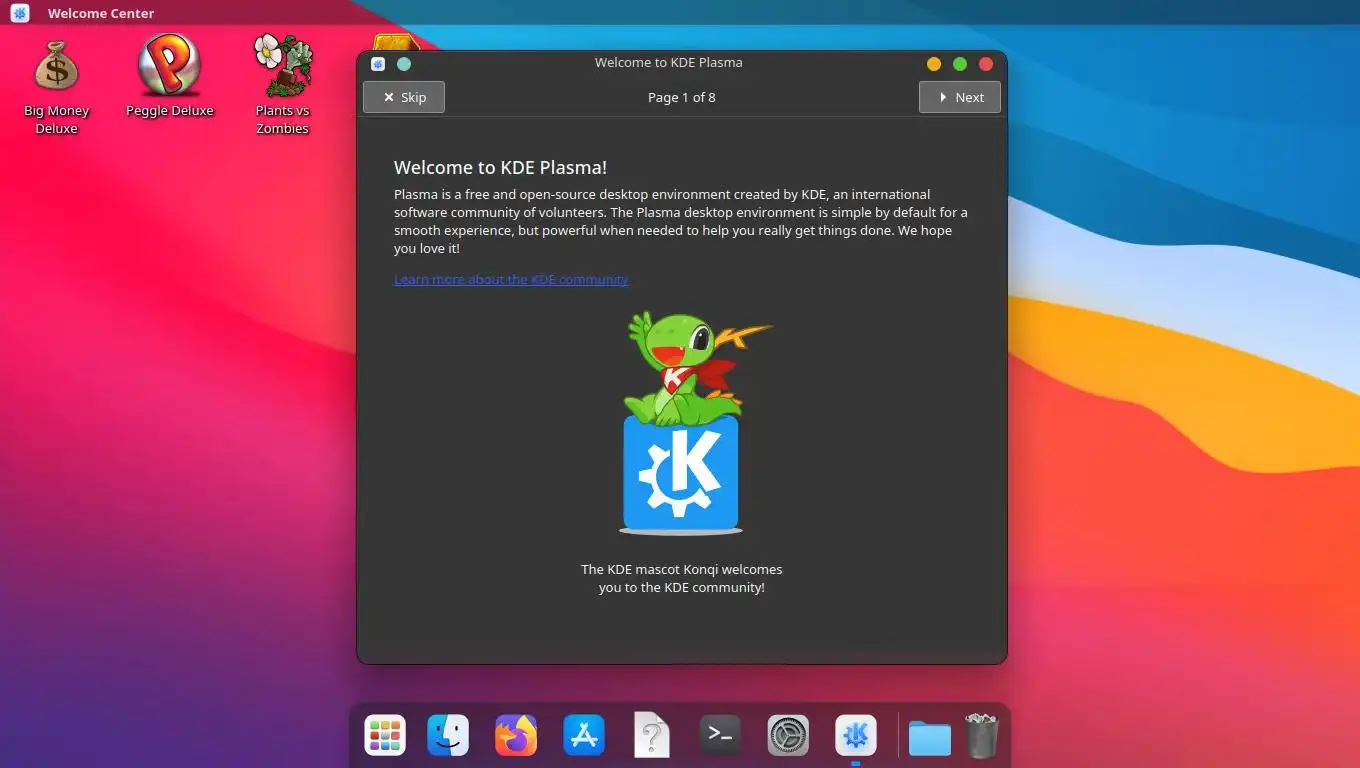Open the unknown document icon in dock

point(652,736)
